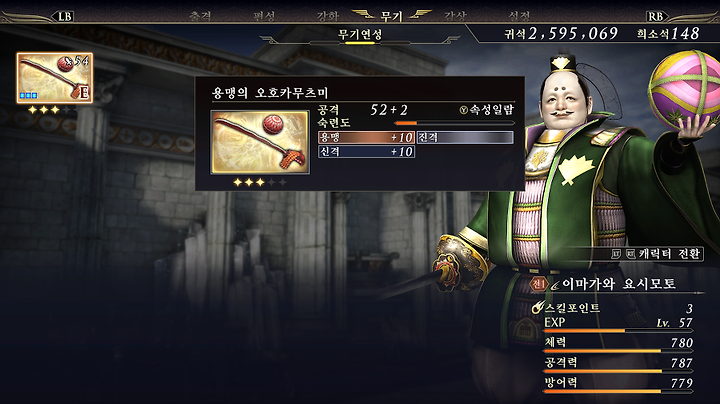Click the large 오호카무츠미 weapon image
Image resolution: width=720 pixels, height=404 pixels.
click(260, 142)
